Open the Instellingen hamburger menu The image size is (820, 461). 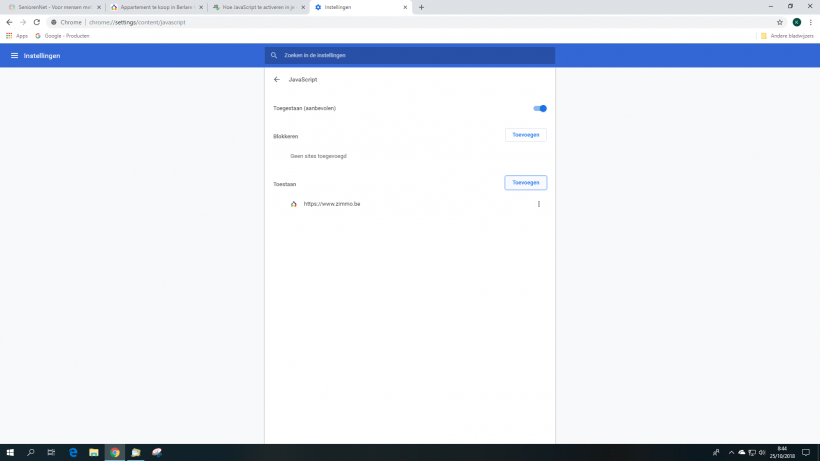[x=14, y=56]
